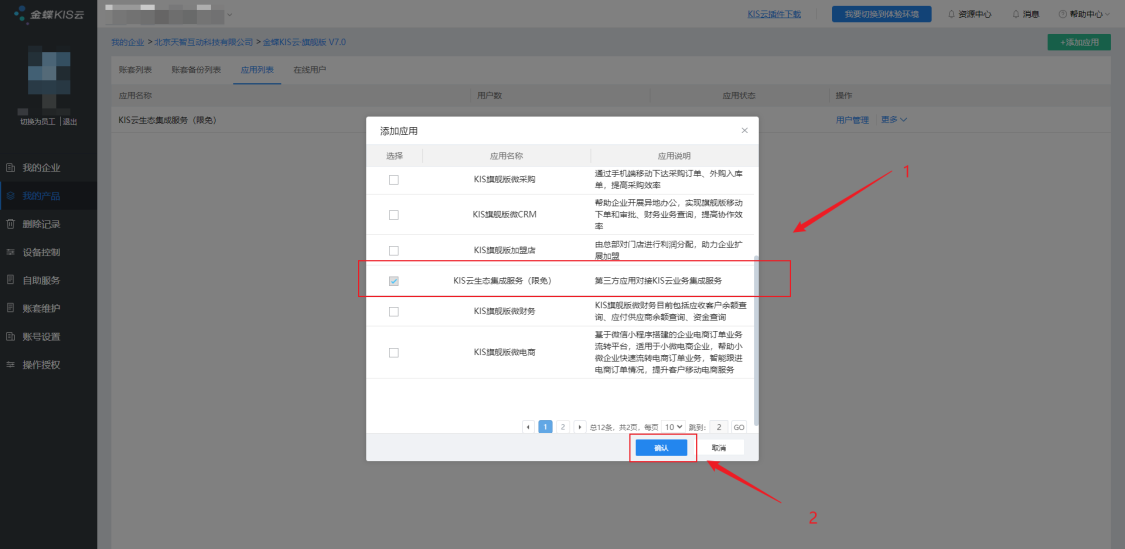The height and width of the screenshot is (549, 1125).
Task: Click the 账套维护 sidebar icon
Action: (x=10, y=309)
